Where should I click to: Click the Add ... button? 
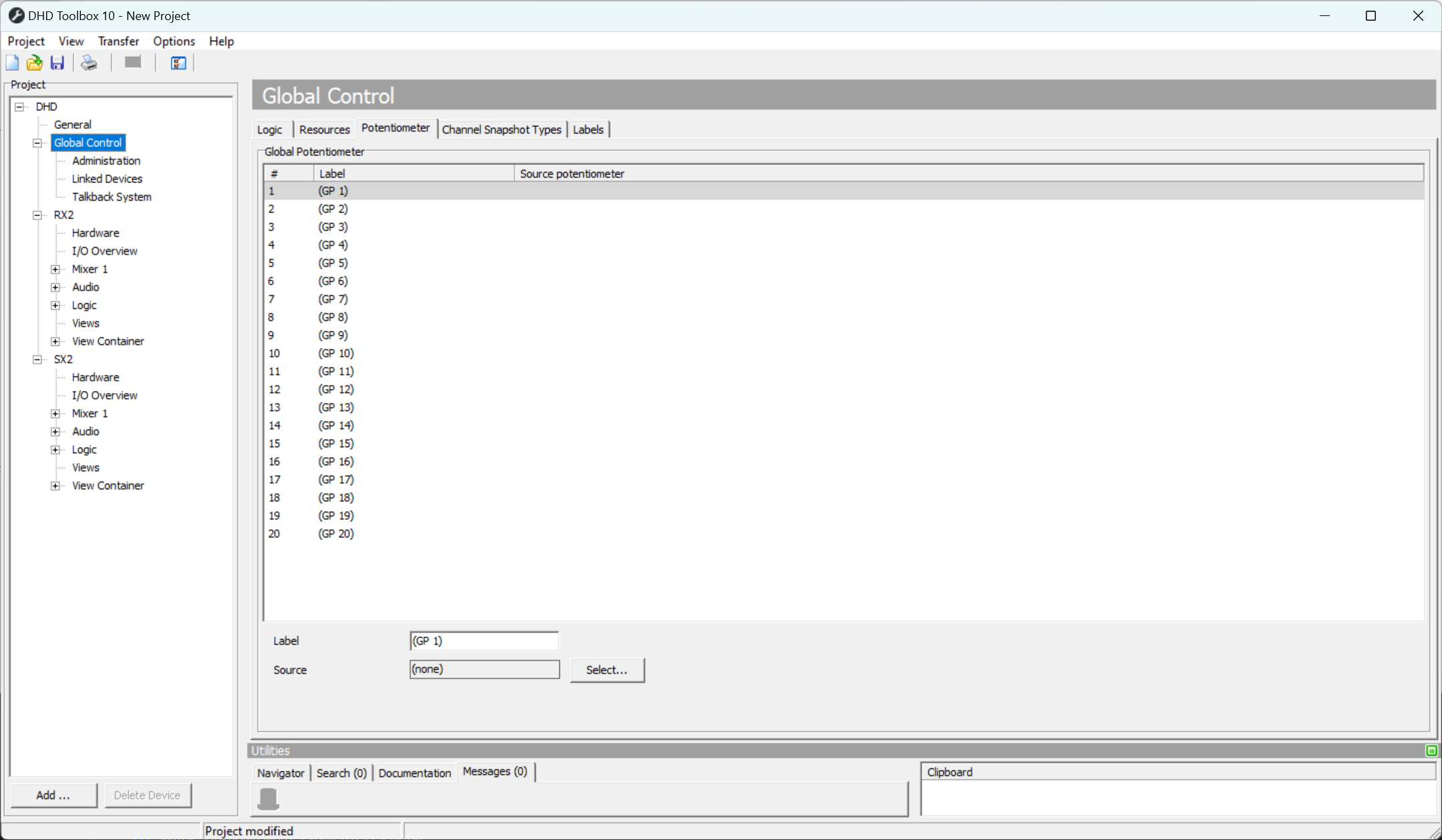pos(53,795)
